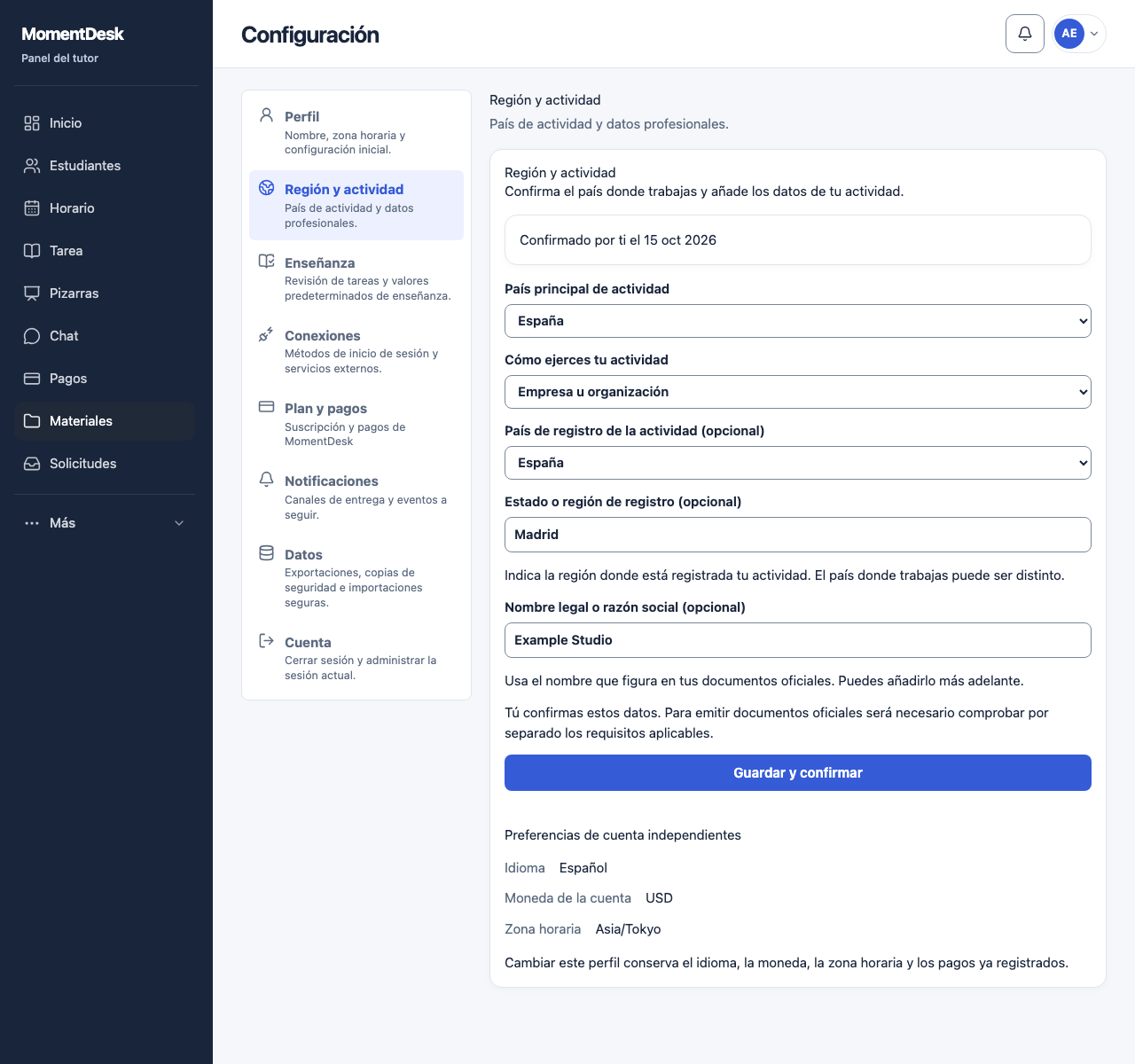Click the Inicio dashboard icon
Viewport: 1135px width, 1064px height.
tap(32, 123)
